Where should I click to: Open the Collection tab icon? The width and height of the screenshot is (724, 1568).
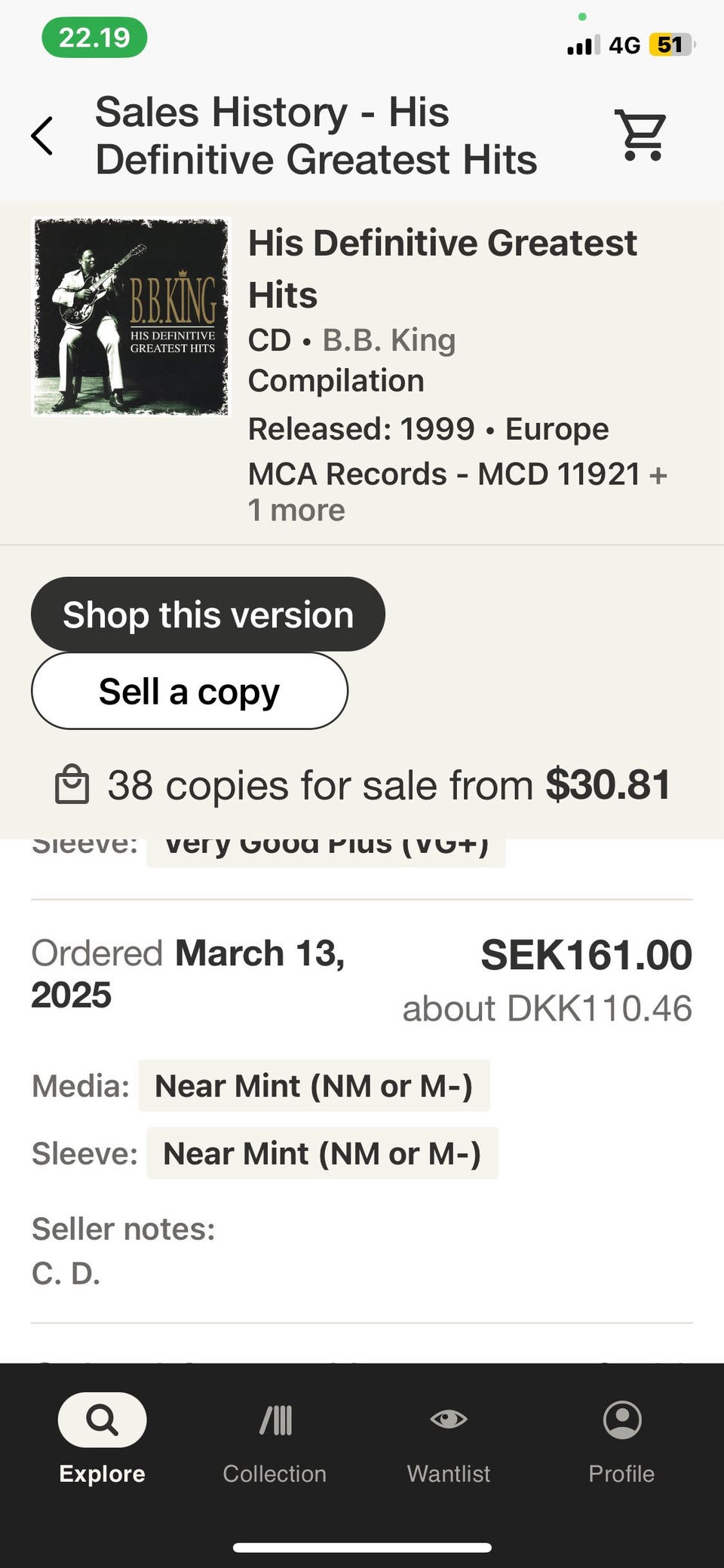point(275,1420)
